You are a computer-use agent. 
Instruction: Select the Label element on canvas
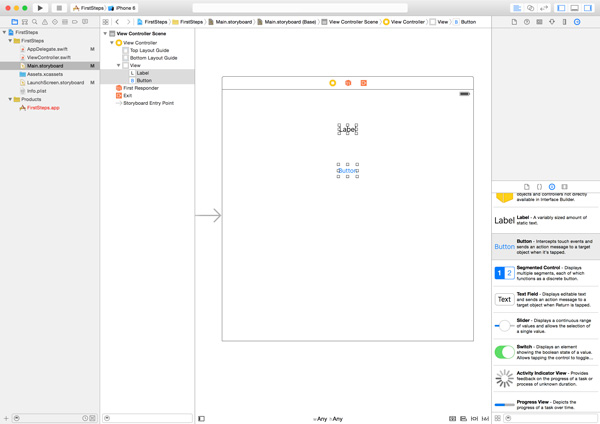coord(347,129)
